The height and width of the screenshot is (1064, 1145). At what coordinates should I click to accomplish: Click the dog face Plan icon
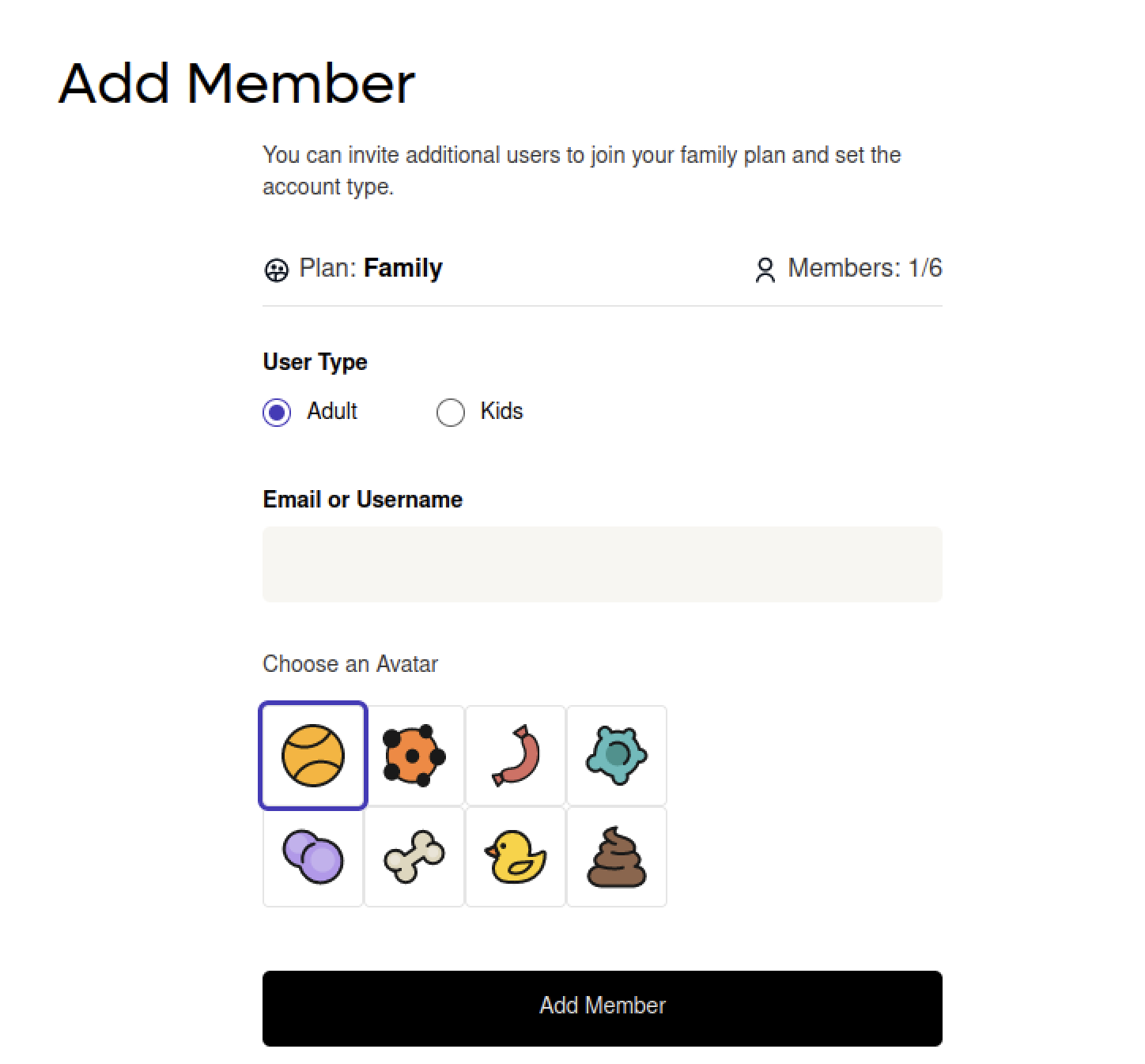276,270
